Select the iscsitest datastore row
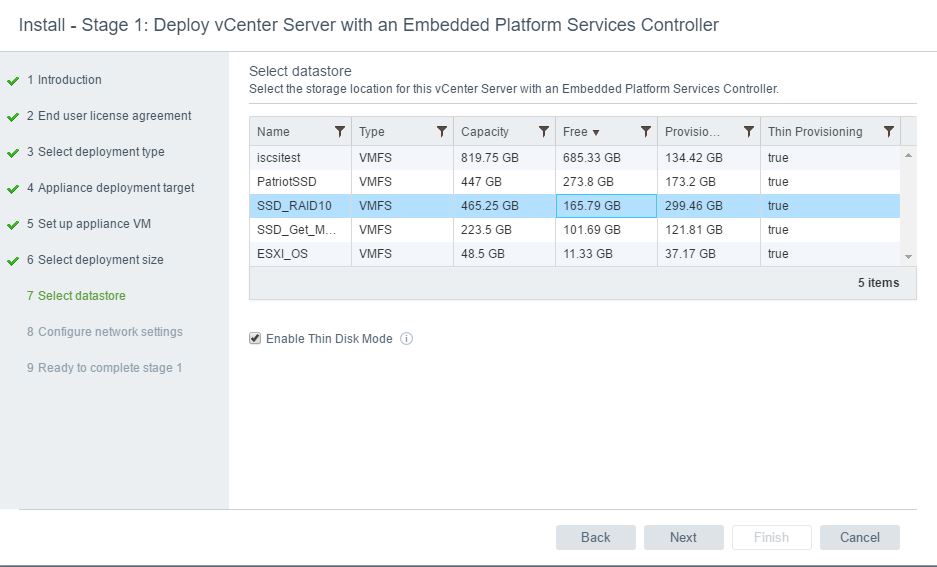Viewport: 937px width, 567px height. click(575, 158)
